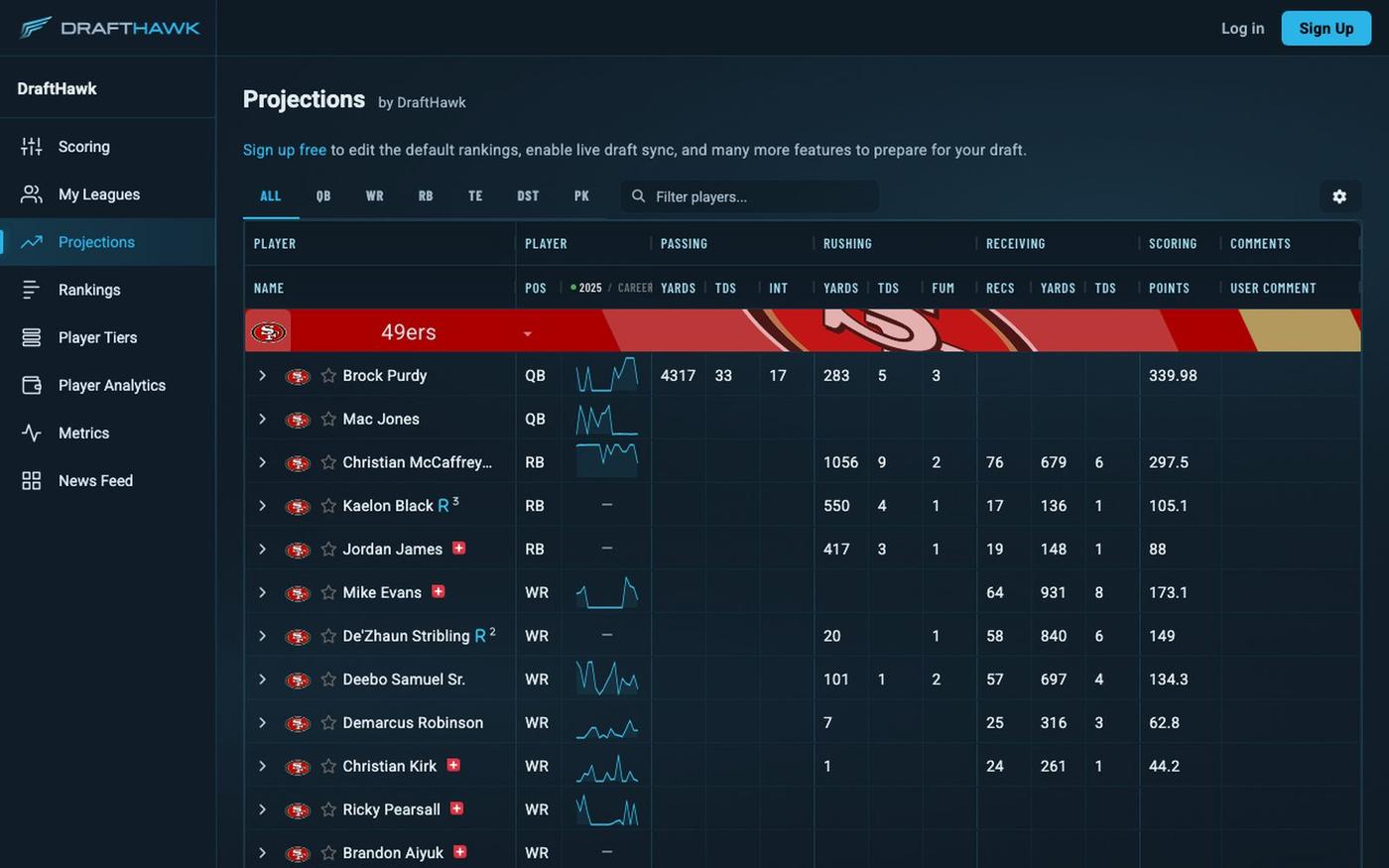This screenshot has width=1389, height=868.
Task: Expand the Christian McCaffrey row
Action: (x=262, y=462)
